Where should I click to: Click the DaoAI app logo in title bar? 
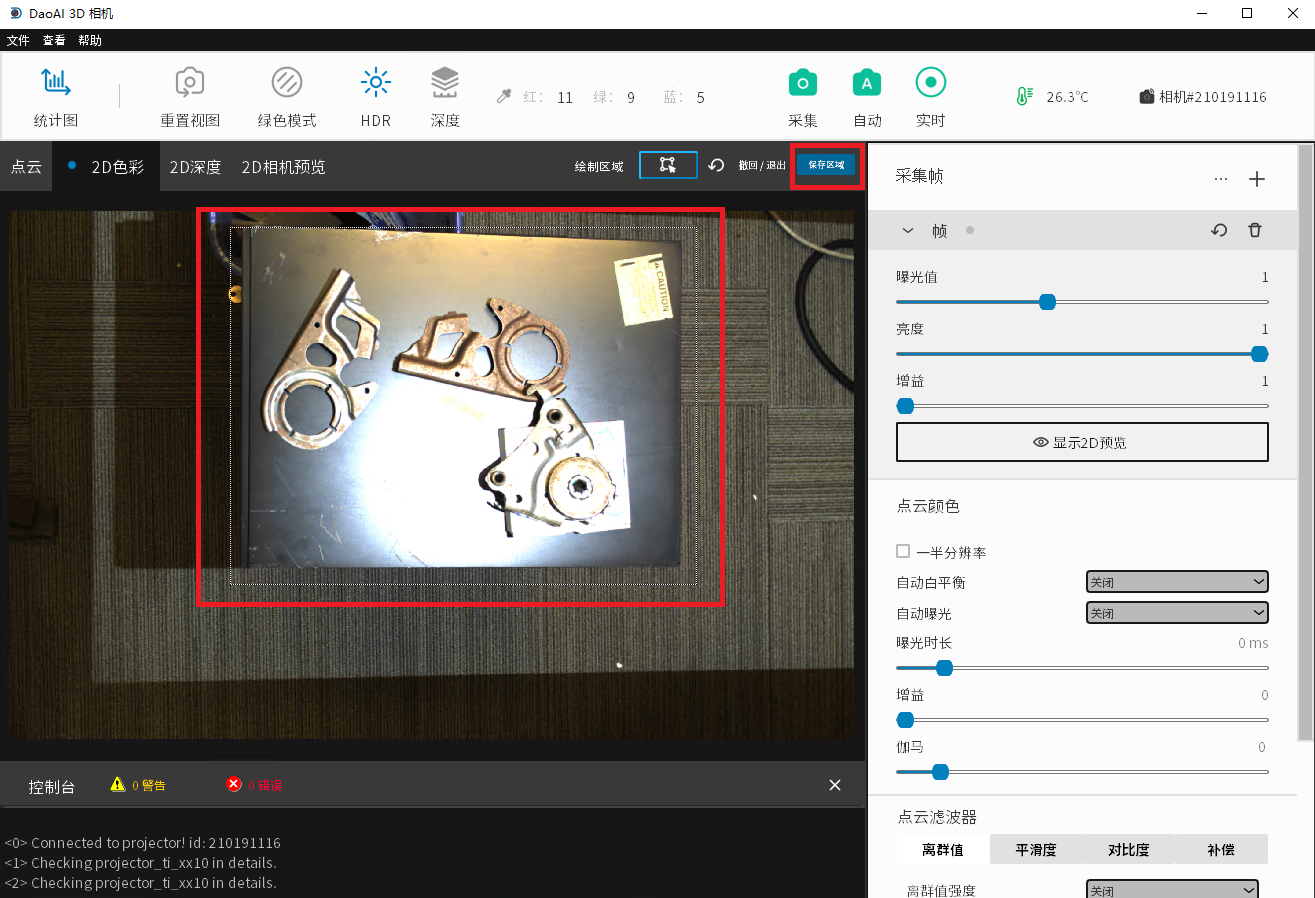[x=15, y=13]
